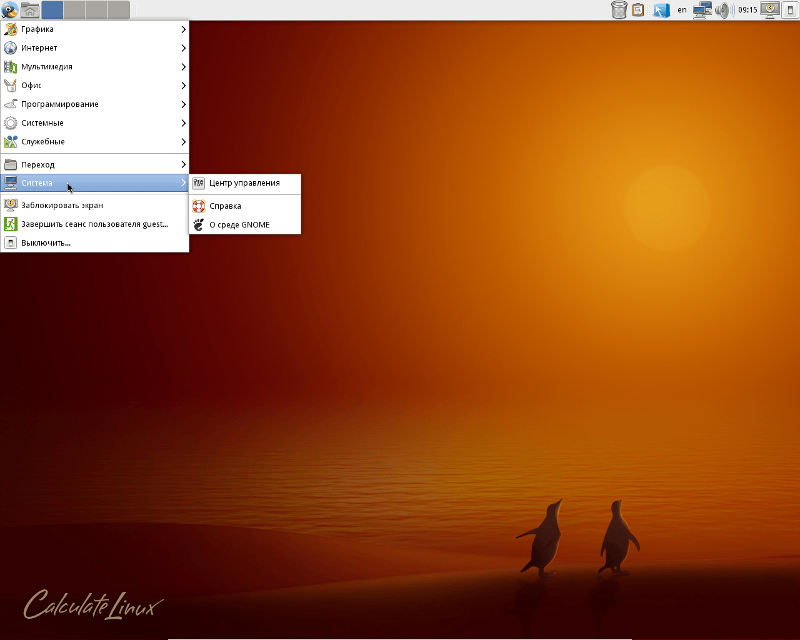The width and height of the screenshot is (800, 640).
Task: Click the monitor icon right of the clock
Action: click(x=771, y=11)
